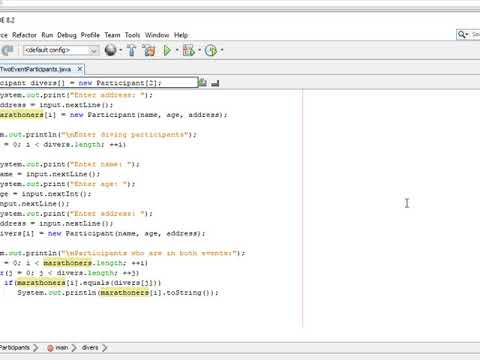Click the Profile Project clock icon

(x=211, y=51)
